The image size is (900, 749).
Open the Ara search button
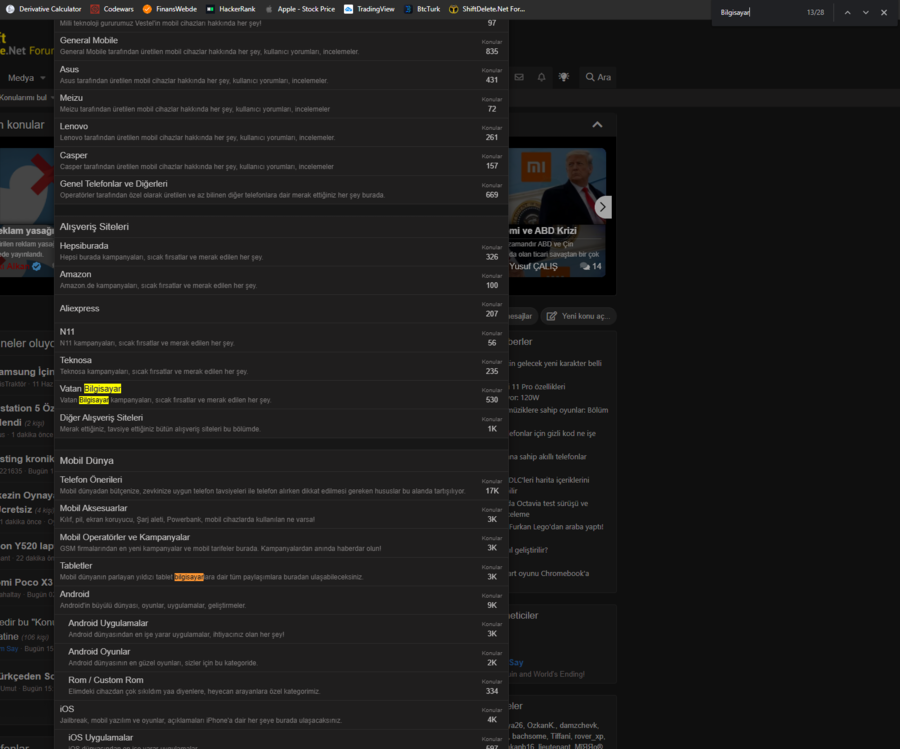(x=598, y=77)
